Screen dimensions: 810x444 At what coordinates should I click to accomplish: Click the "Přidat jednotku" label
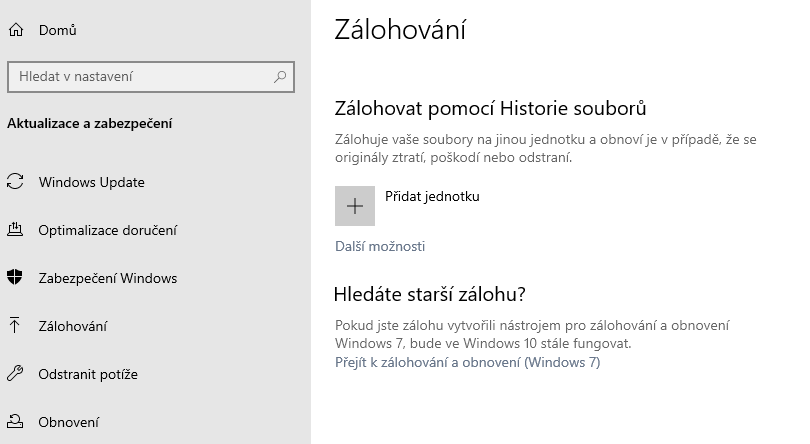pyautogui.click(x=432, y=197)
